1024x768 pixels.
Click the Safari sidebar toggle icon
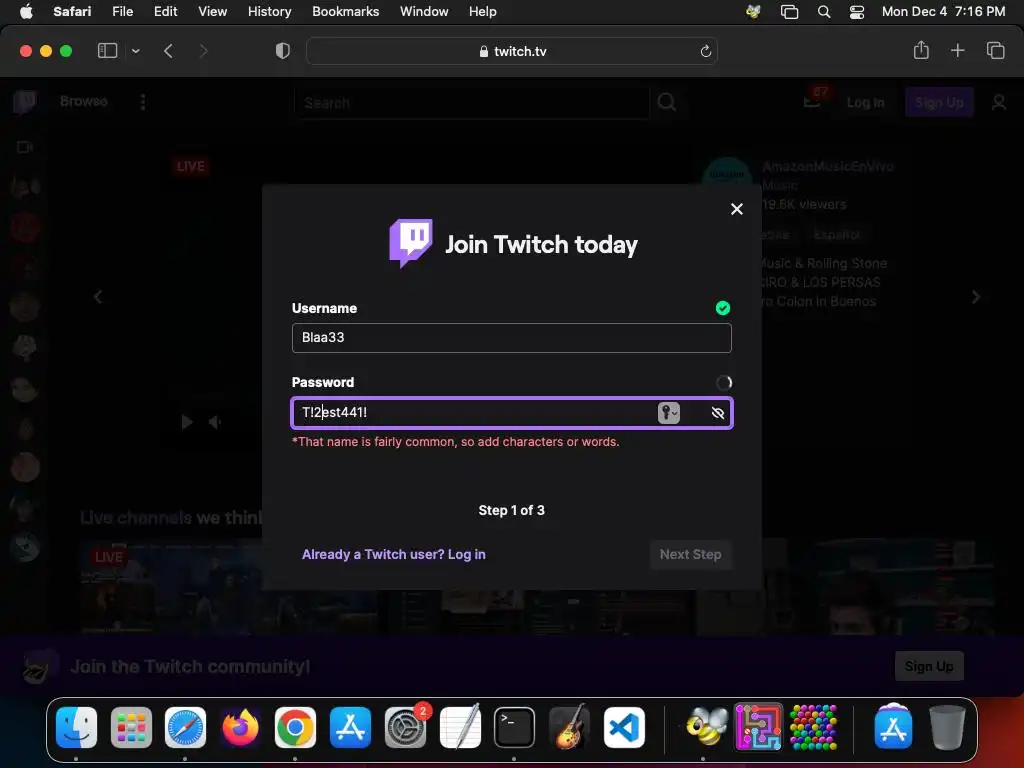click(107, 51)
